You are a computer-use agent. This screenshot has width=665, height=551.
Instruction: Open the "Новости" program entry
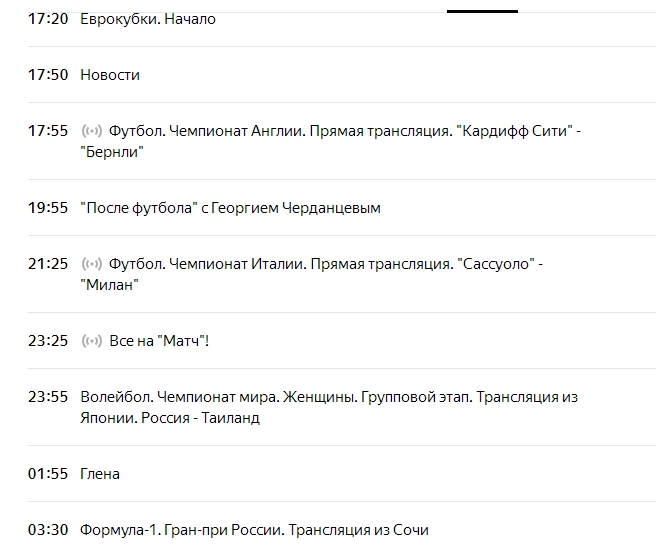[x=110, y=75]
